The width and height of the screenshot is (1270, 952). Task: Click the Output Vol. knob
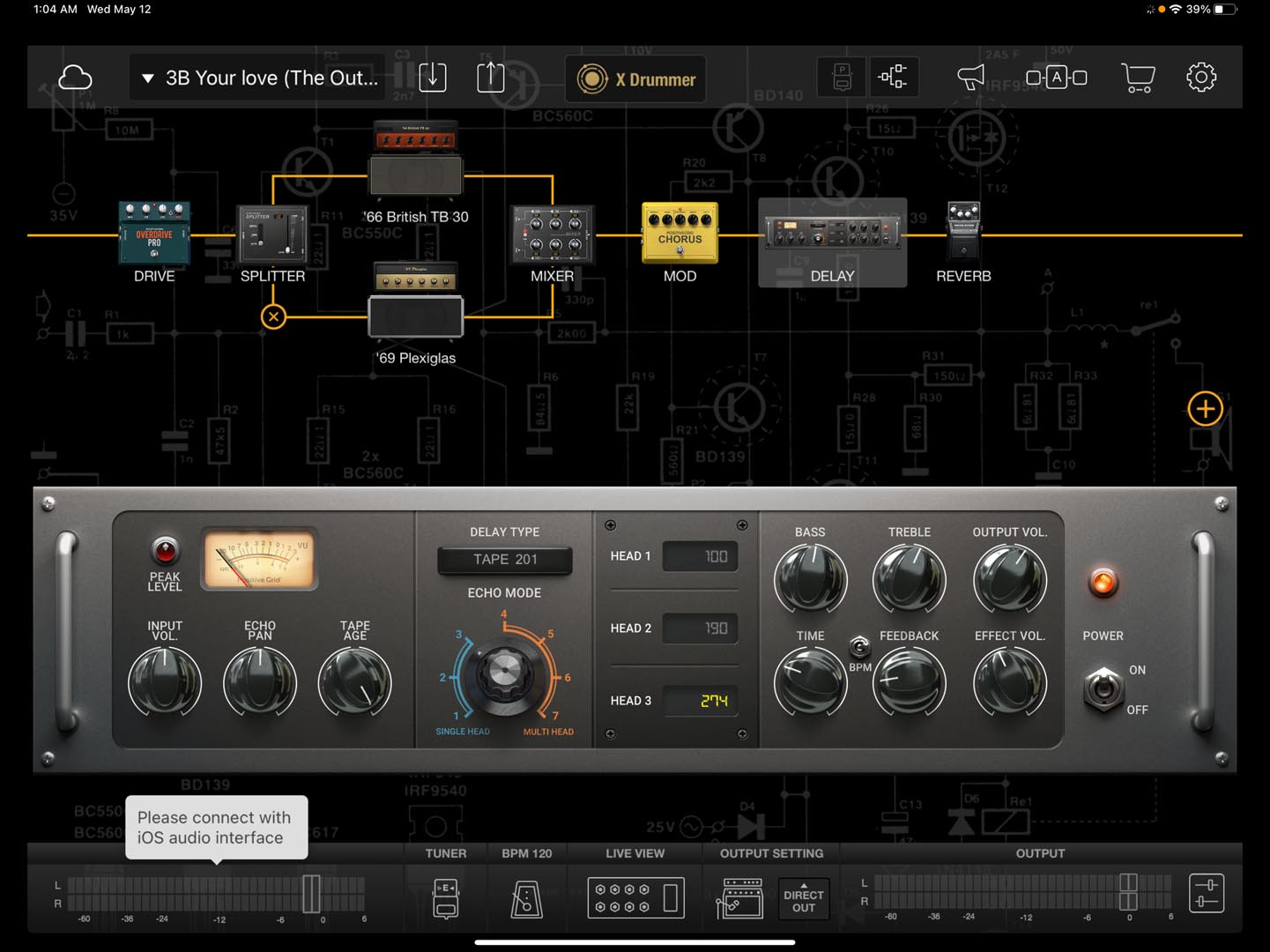tap(1010, 580)
